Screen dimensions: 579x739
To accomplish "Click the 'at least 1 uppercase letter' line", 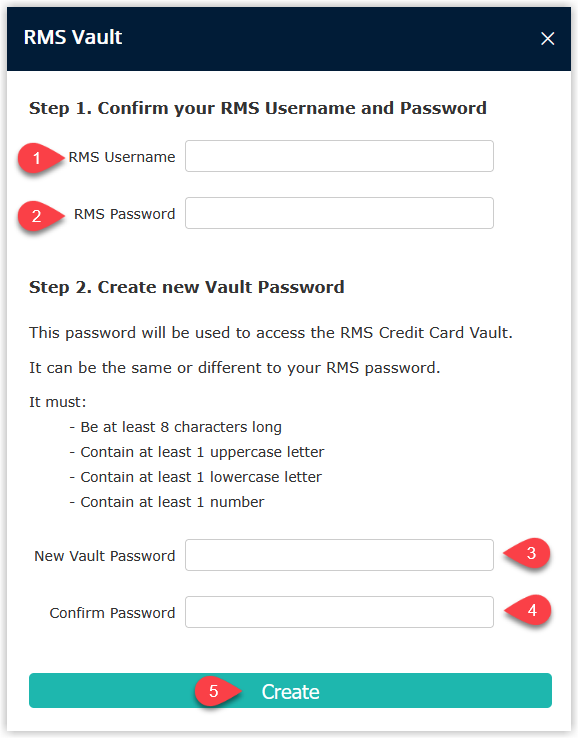I will point(197,452).
